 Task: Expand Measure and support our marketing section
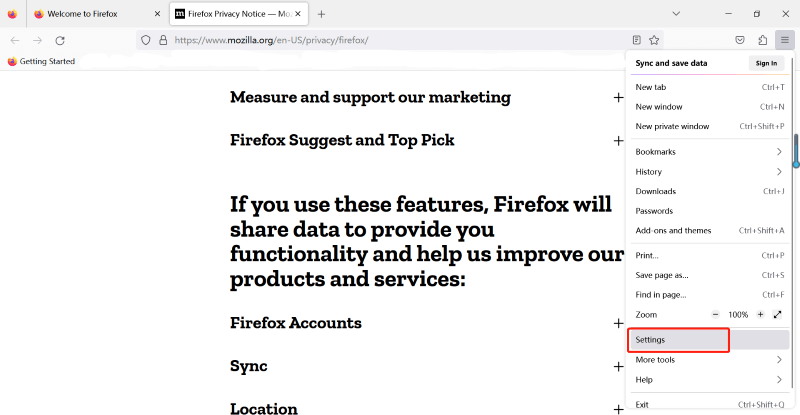point(618,97)
